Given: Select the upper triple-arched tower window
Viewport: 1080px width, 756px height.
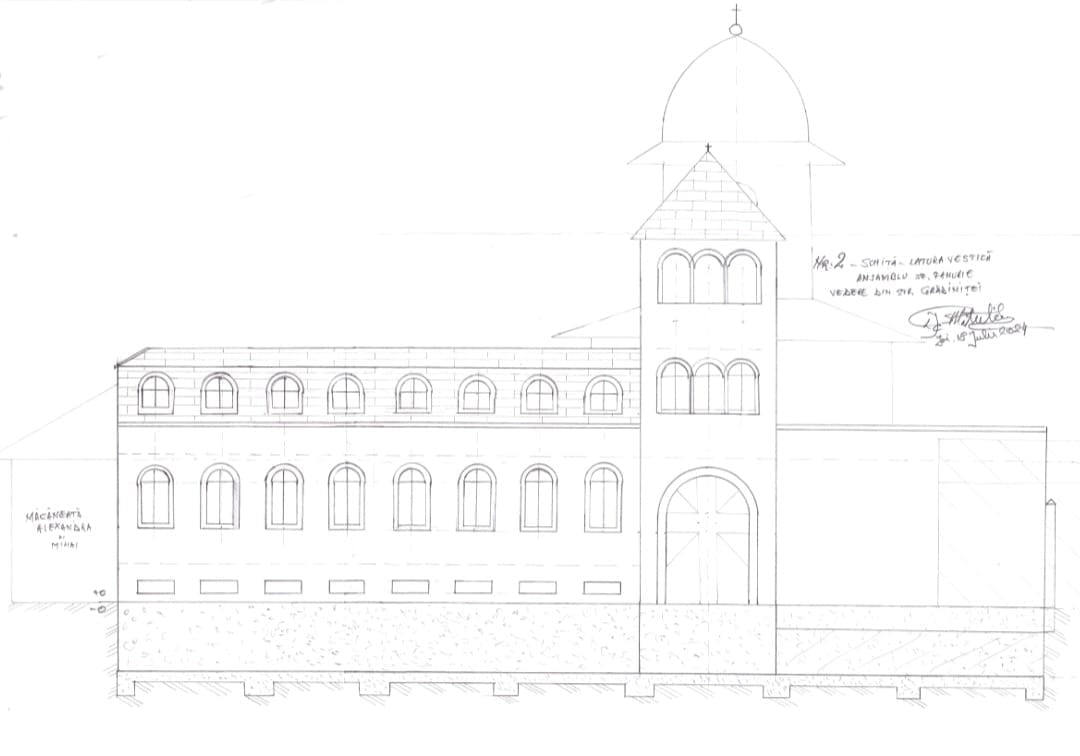Looking at the screenshot, I should coord(709,277).
